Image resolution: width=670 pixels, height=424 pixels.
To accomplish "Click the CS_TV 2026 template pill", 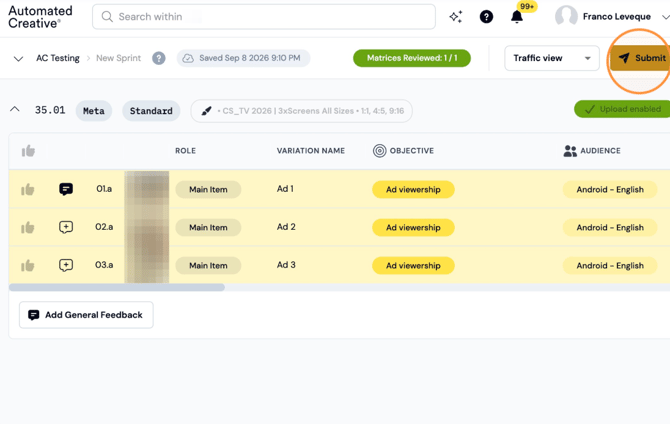I will point(302,111).
